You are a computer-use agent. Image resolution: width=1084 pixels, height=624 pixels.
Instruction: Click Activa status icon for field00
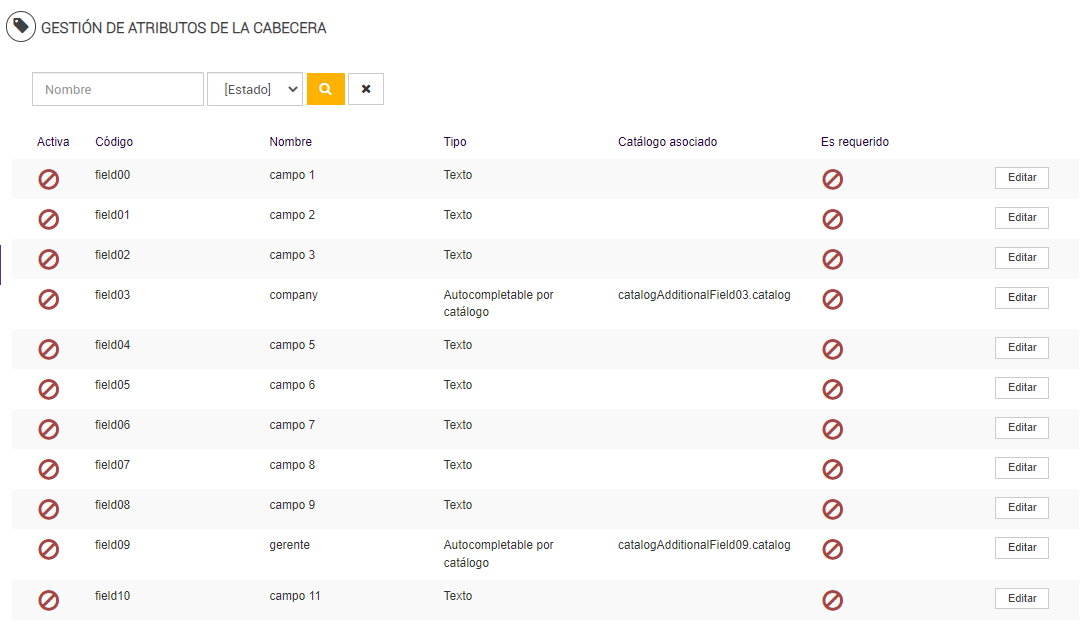pyautogui.click(x=48, y=180)
